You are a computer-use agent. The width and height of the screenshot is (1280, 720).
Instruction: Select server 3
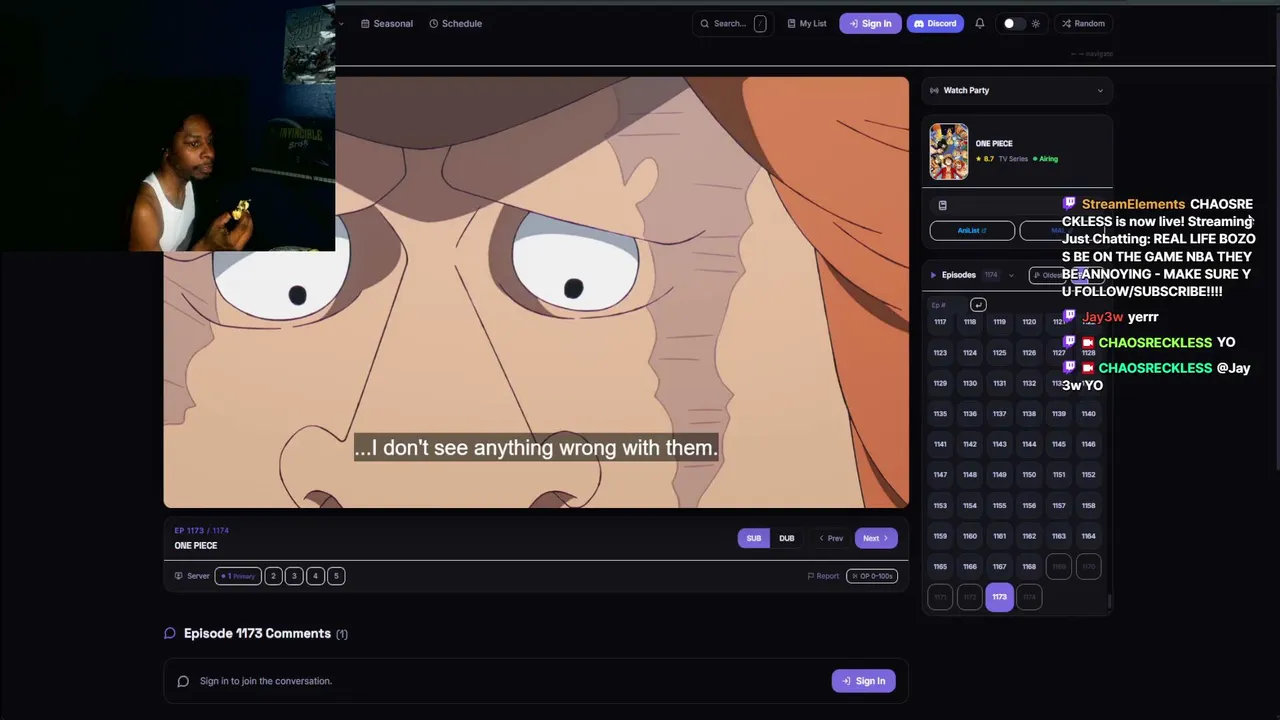(x=294, y=576)
